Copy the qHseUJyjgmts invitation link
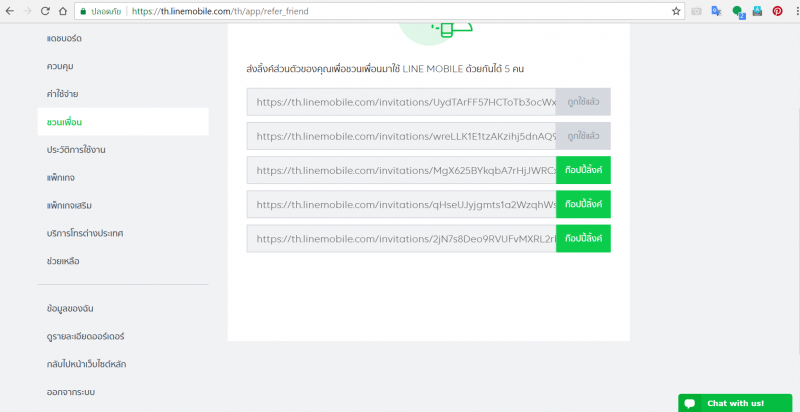The image size is (800, 412). [x=583, y=204]
